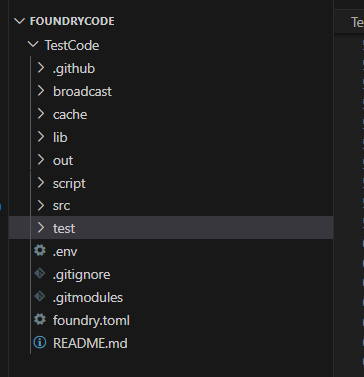Expand the broadcast folder chevron
Viewport: 364px width, 377px height.
41,91
